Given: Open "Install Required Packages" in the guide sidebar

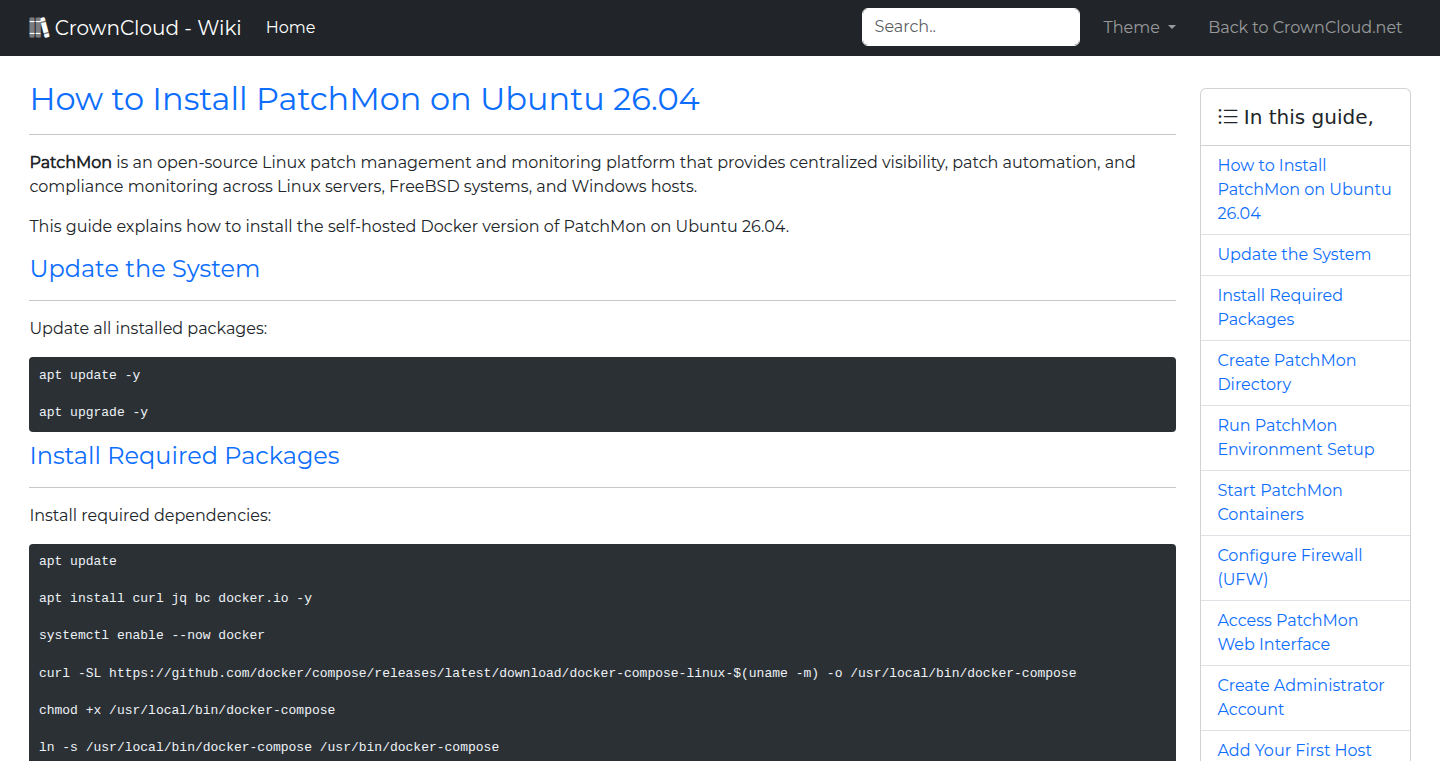Looking at the screenshot, I should [1280, 307].
